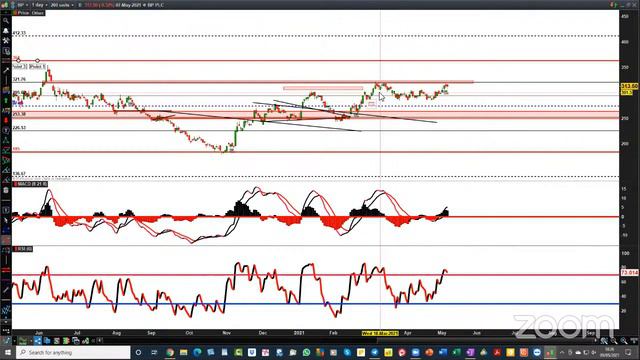Click the MACD indicator label
This screenshot has width=640, height=360.
[x=31, y=184]
